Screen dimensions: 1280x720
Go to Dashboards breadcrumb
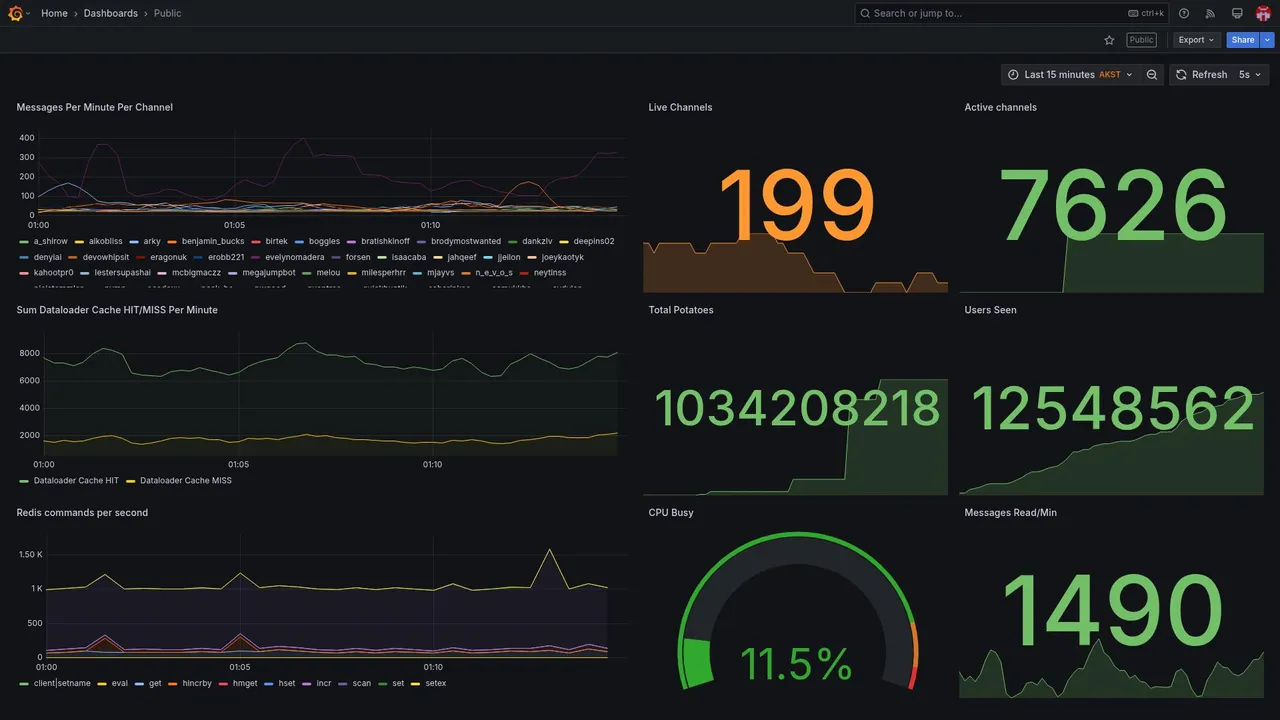(111, 13)
